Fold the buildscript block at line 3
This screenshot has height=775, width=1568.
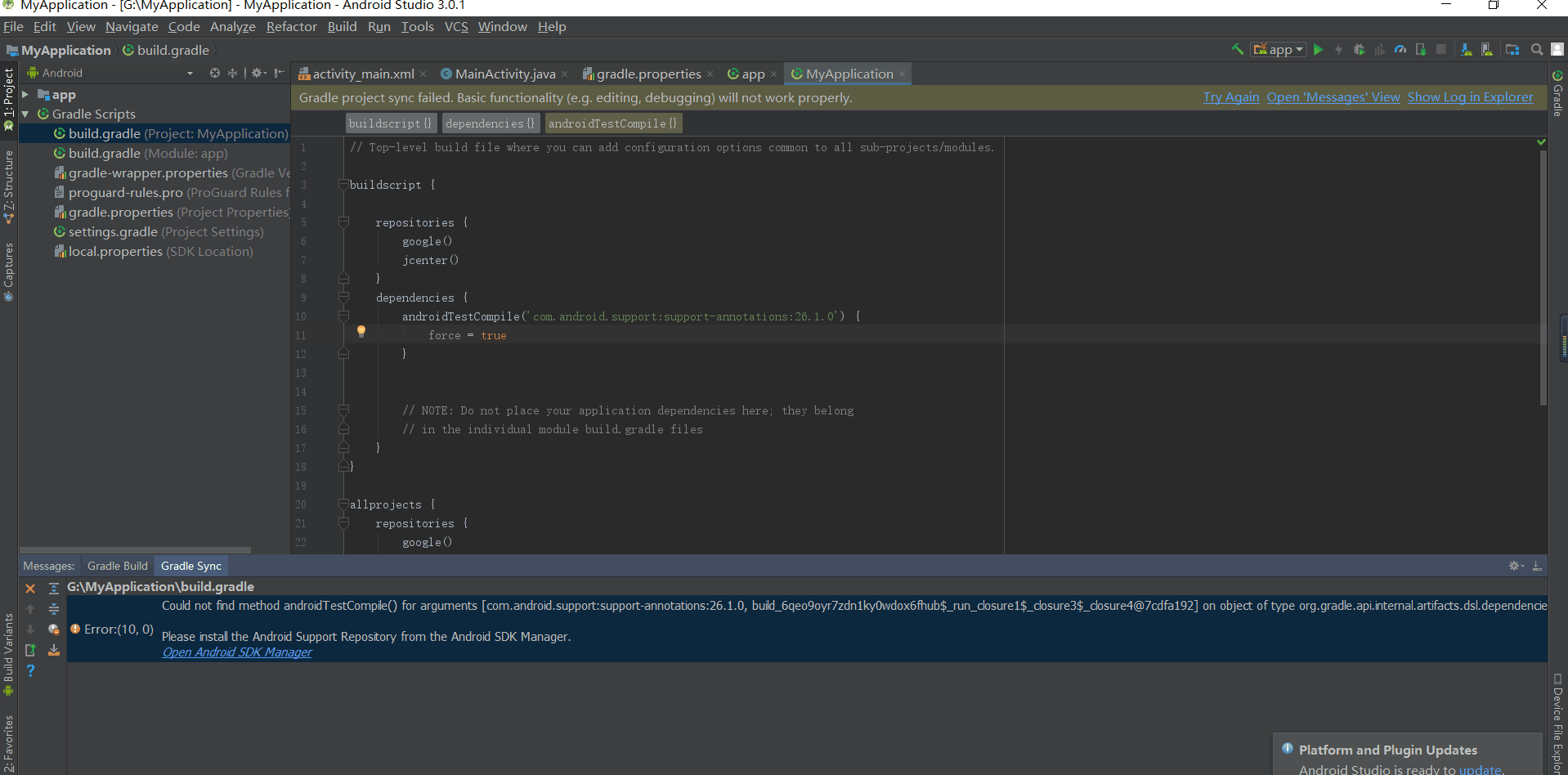point(343,185)
